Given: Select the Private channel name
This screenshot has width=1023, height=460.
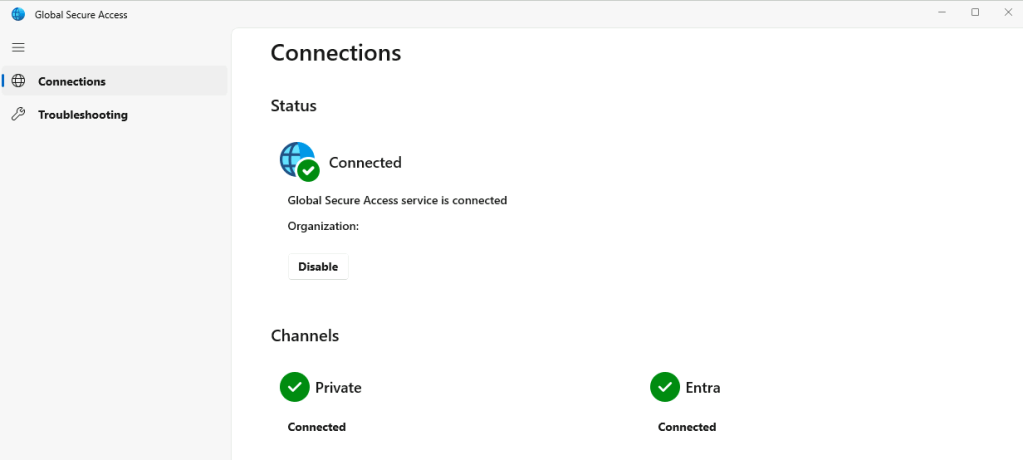Looking at the screenshot, I should point(338,388).
